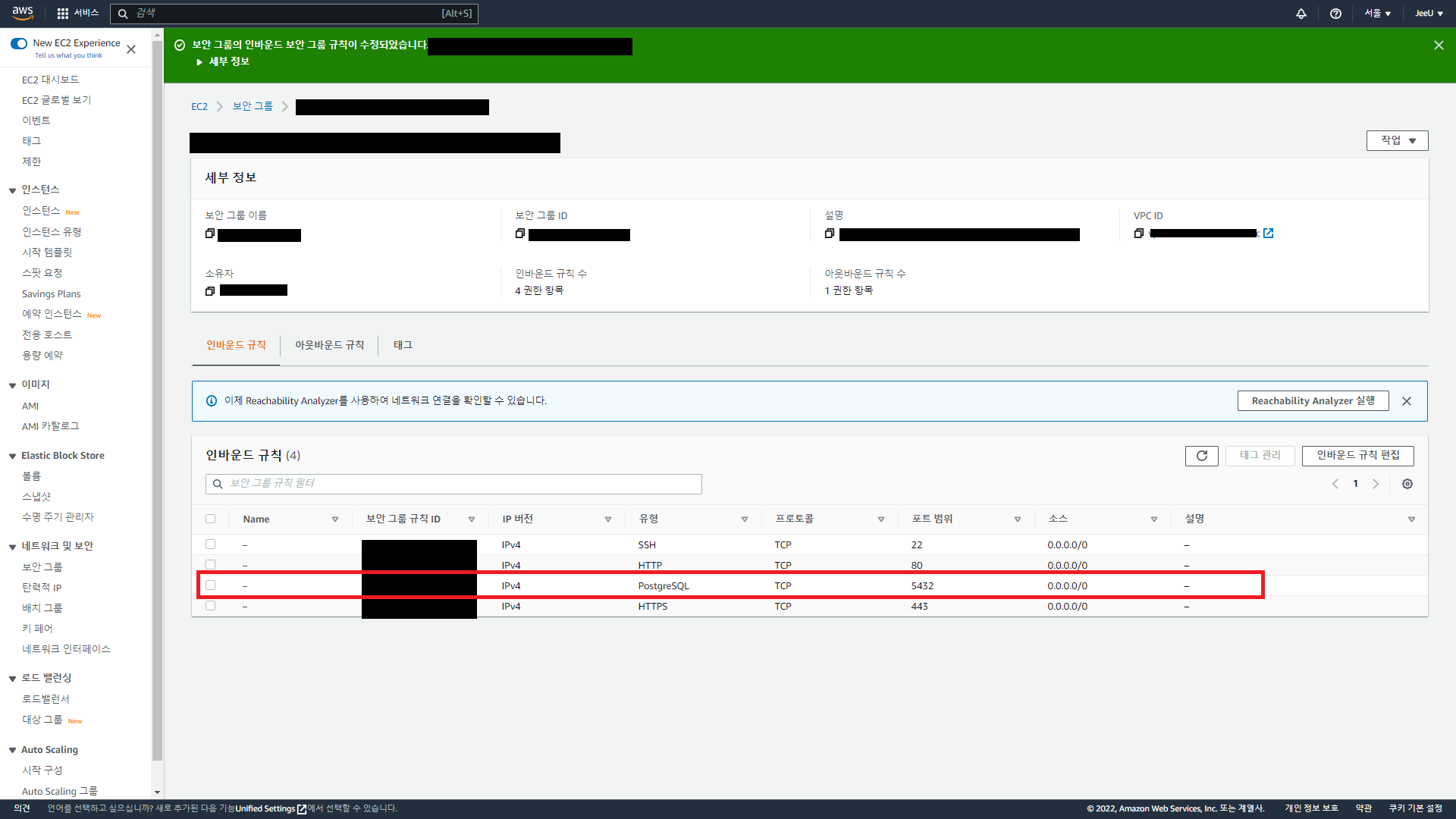This screenshot has width=1456, height=819.
Task: Click the refresh inbound rules icon
Action: (1201, 456)
